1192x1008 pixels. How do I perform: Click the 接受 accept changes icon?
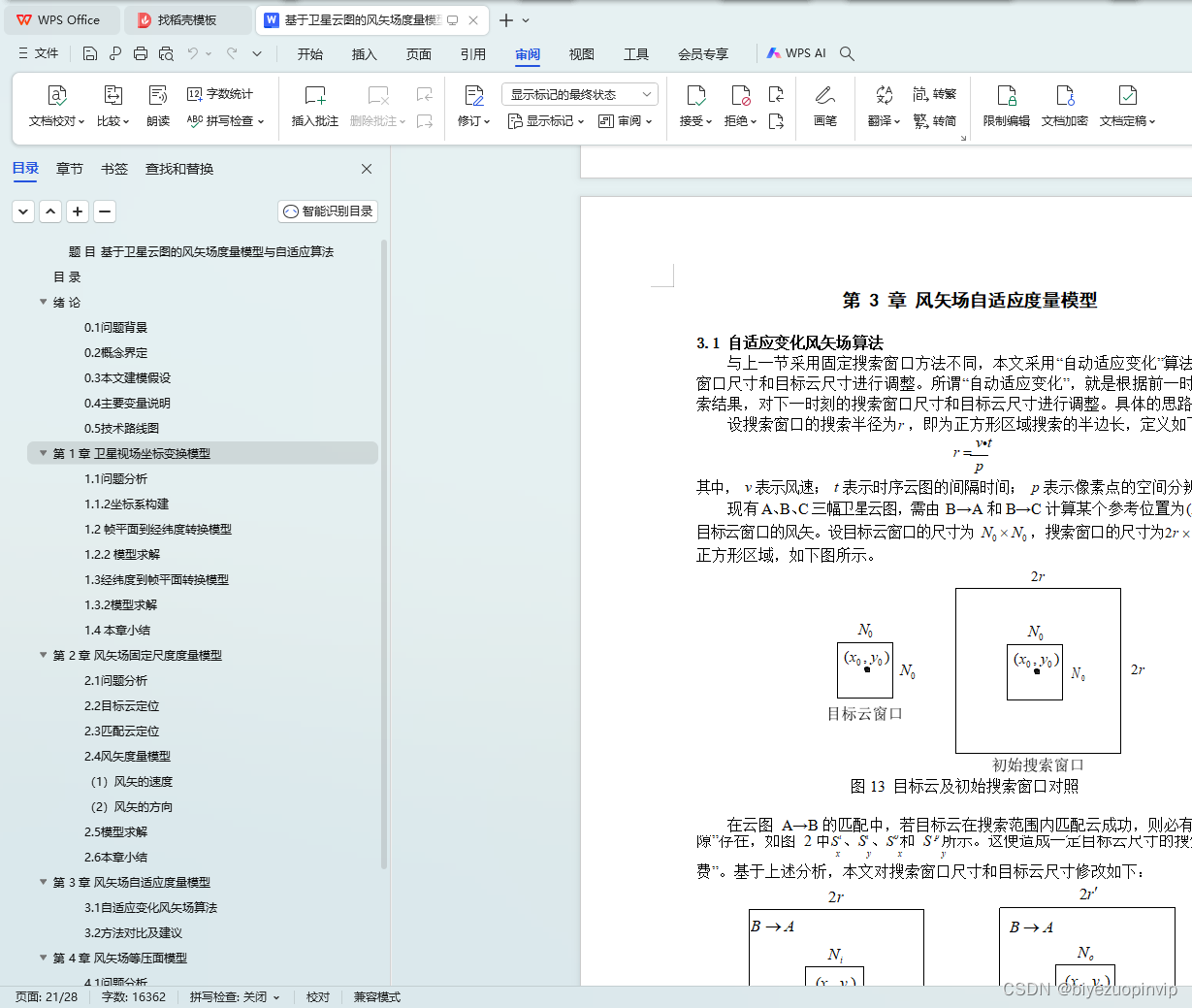click(696, 95)
